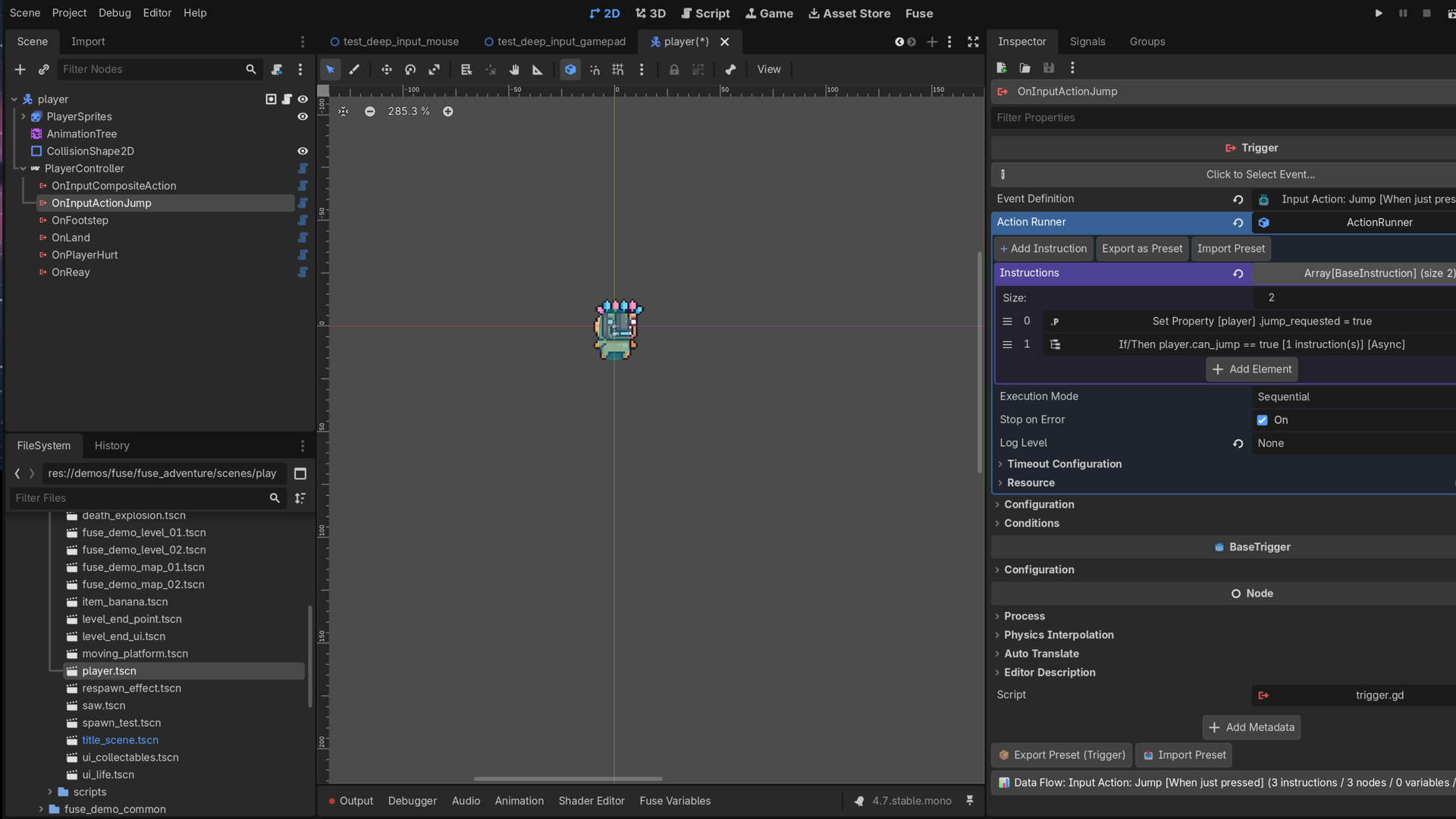
Task: Click the Add Child Node plus icon
Action: (x=20, y=70)
